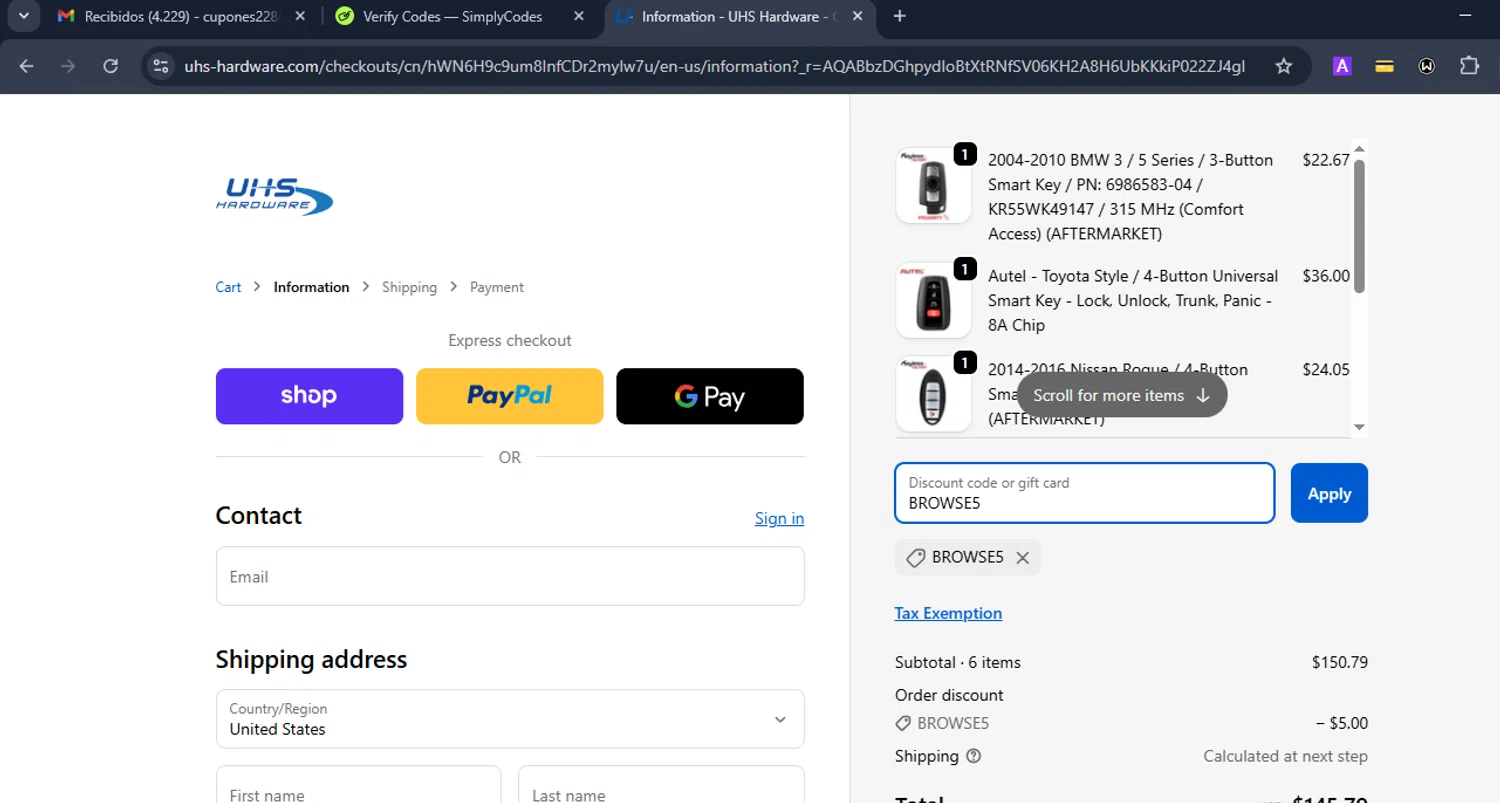1500x803 pixels.
Task: Reload the checkout page
Action: pos(111,66)
